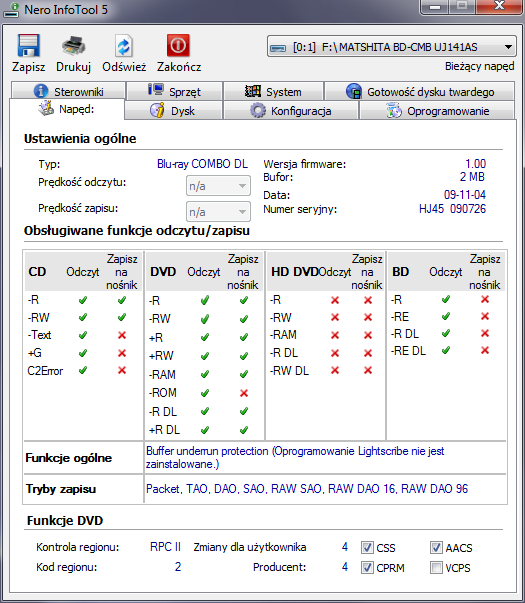525x603 pixels.
Task: Click the Tryby zapisu row label
Action: [61, 489]
